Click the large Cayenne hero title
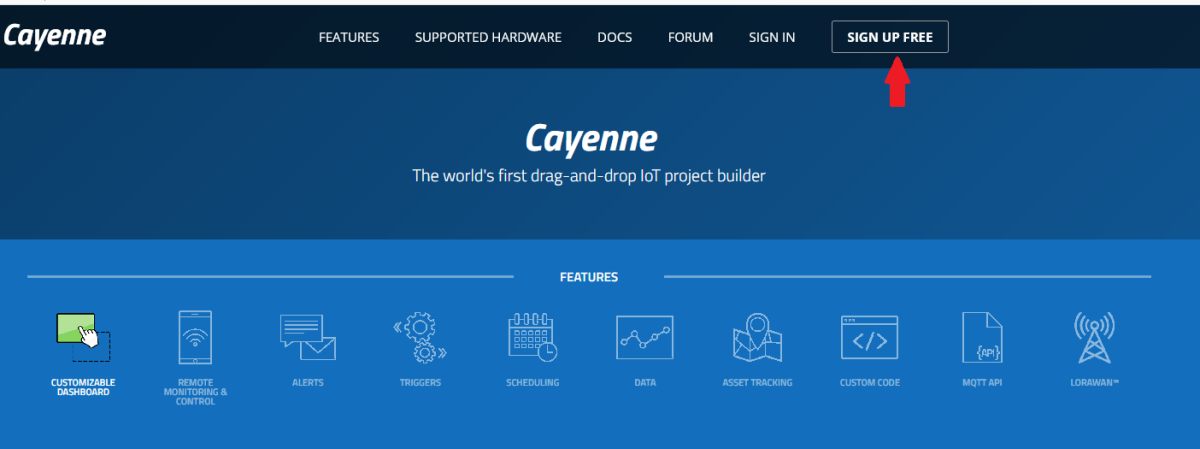 tap(591, 137)
